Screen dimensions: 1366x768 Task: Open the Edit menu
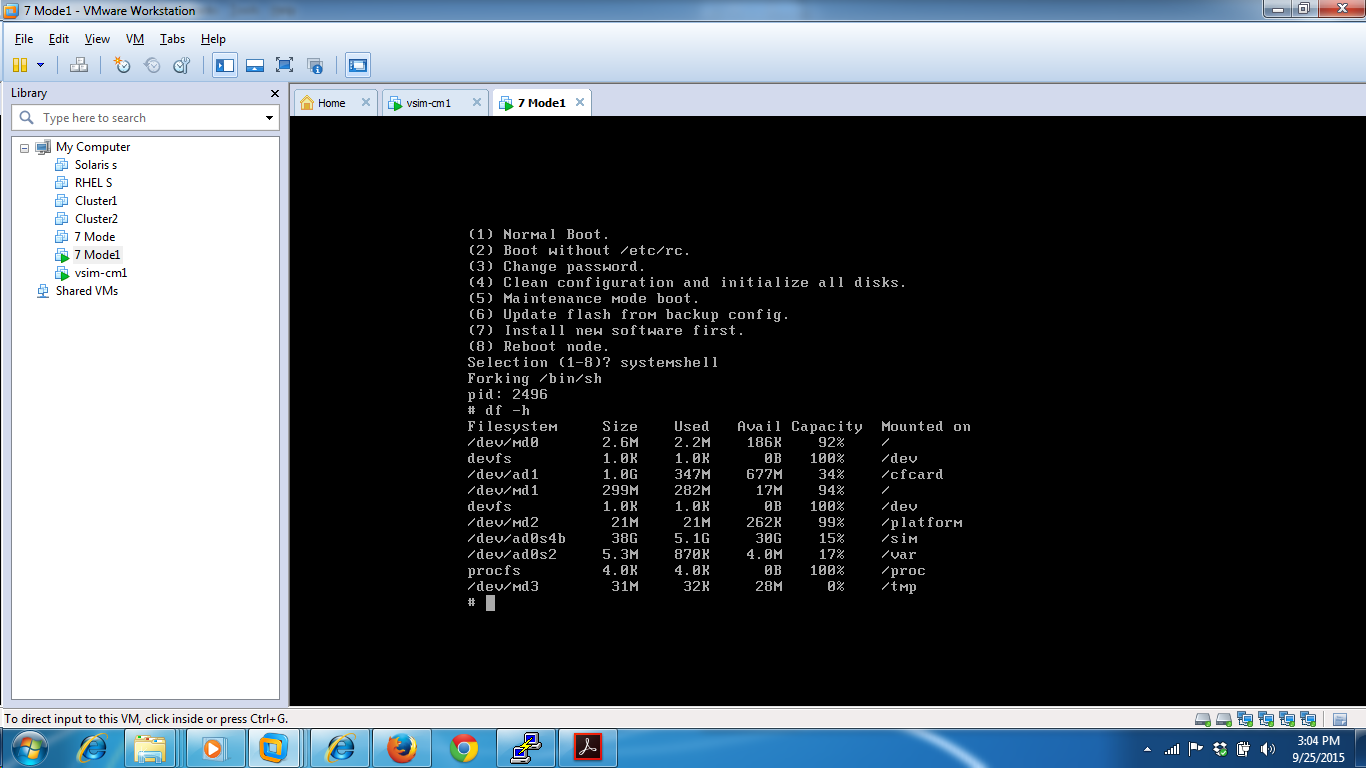point(59,39)
